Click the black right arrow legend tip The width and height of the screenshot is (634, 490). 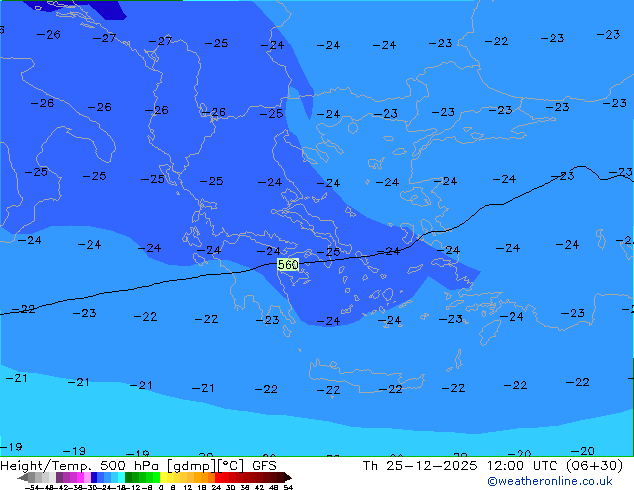point(288,477)
